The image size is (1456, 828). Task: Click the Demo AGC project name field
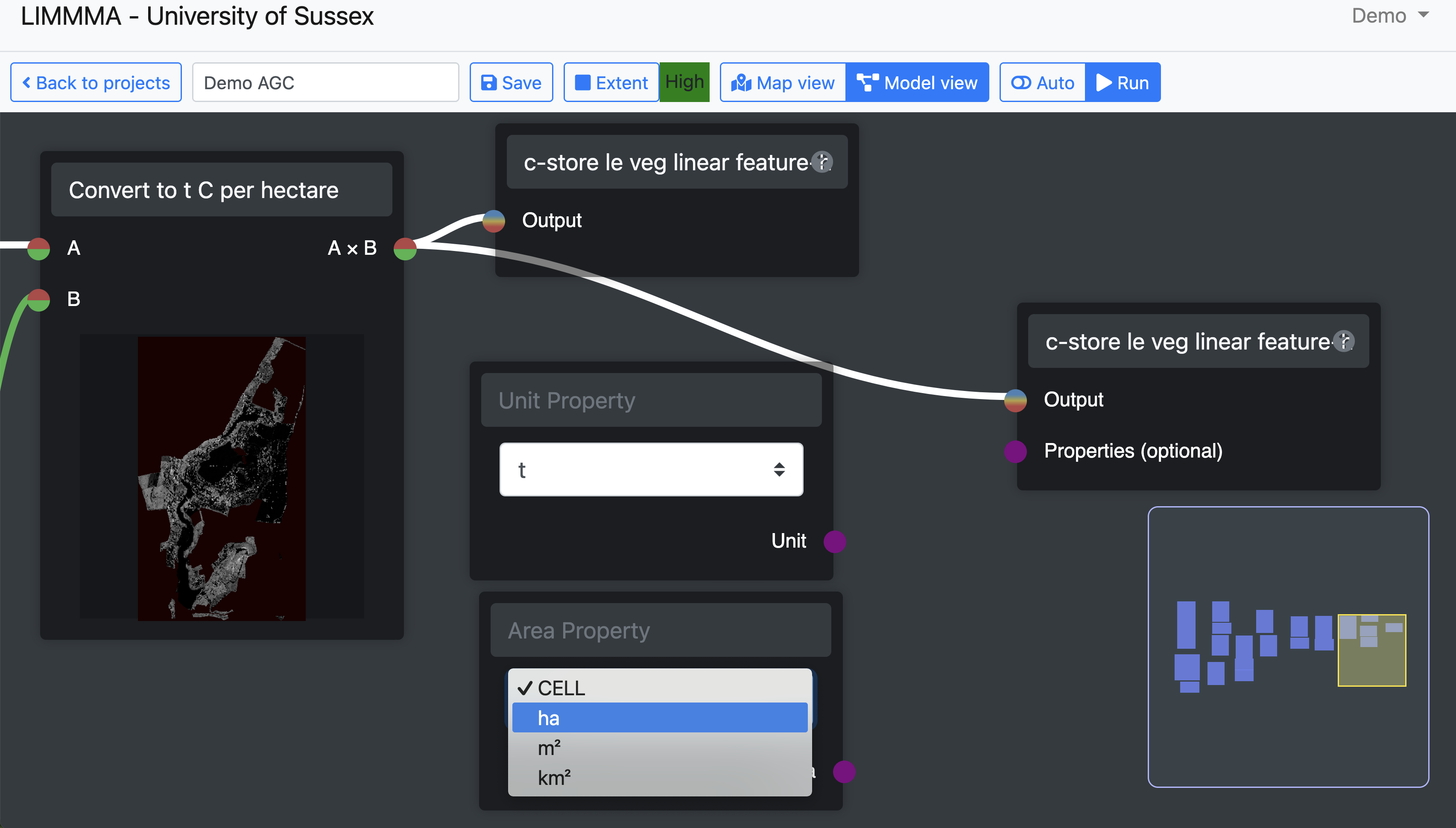click(x=325, y=82)
